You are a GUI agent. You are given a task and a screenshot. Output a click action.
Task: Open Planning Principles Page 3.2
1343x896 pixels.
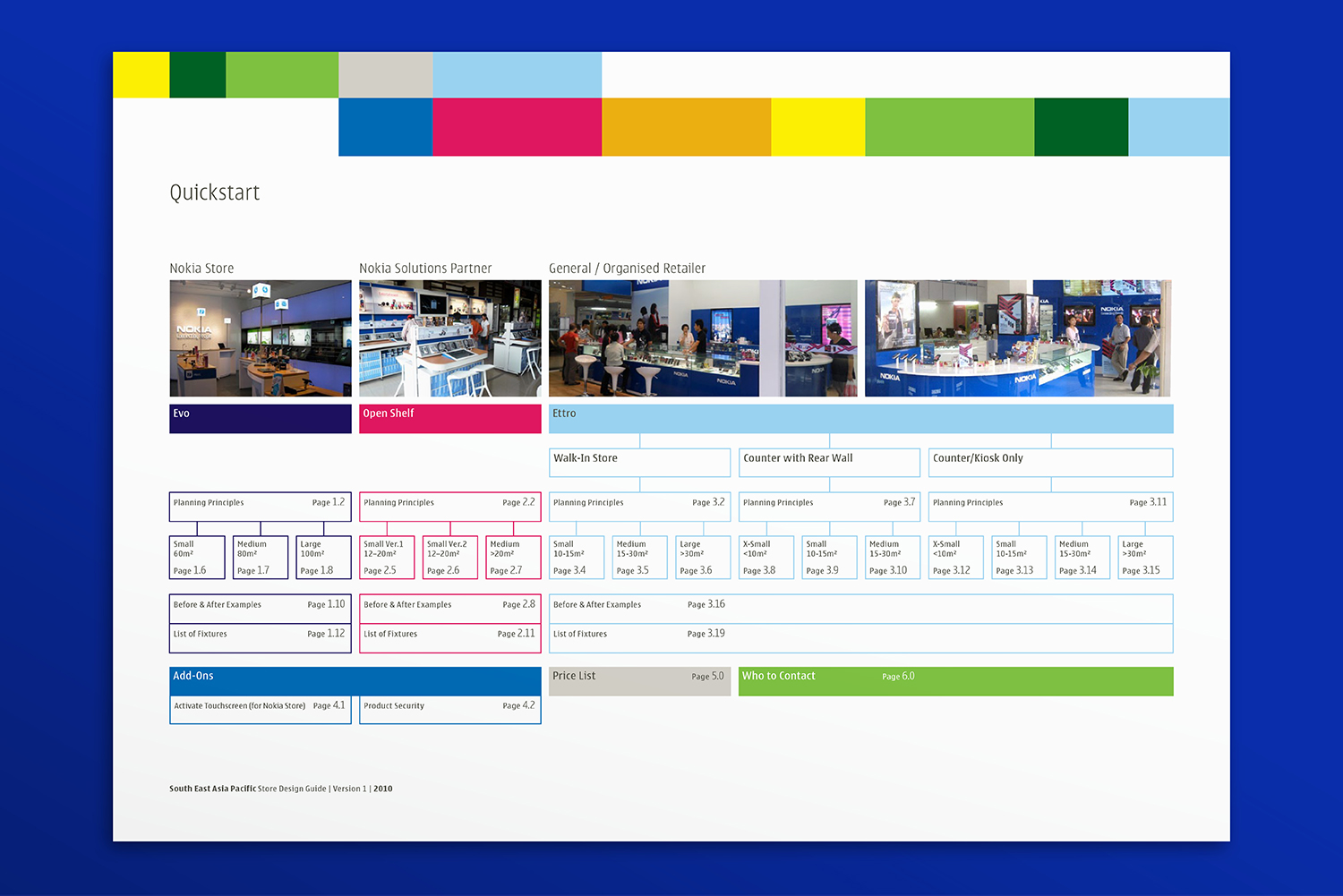click(640, 507)
